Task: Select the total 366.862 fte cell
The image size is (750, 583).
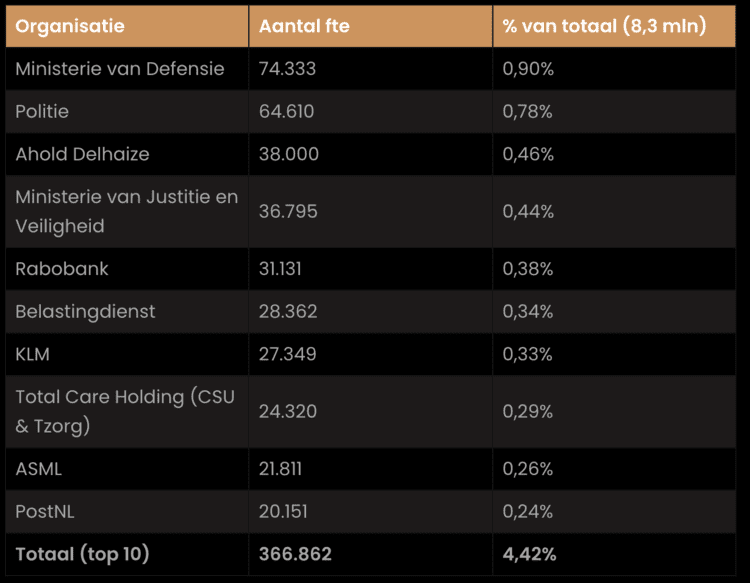Action: 295,554
